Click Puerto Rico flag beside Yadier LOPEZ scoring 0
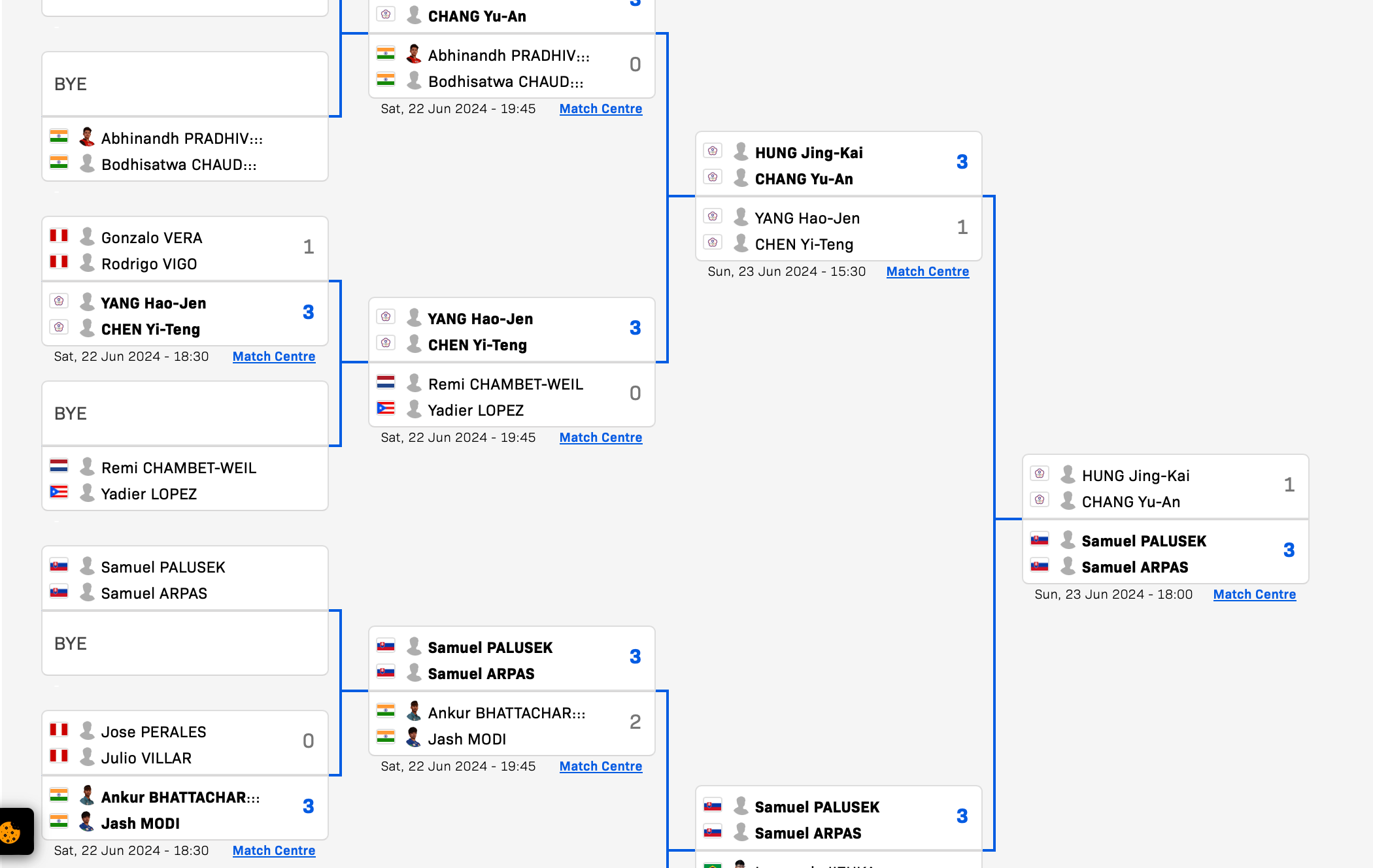 pyautogui.click(x=386, y=409)
